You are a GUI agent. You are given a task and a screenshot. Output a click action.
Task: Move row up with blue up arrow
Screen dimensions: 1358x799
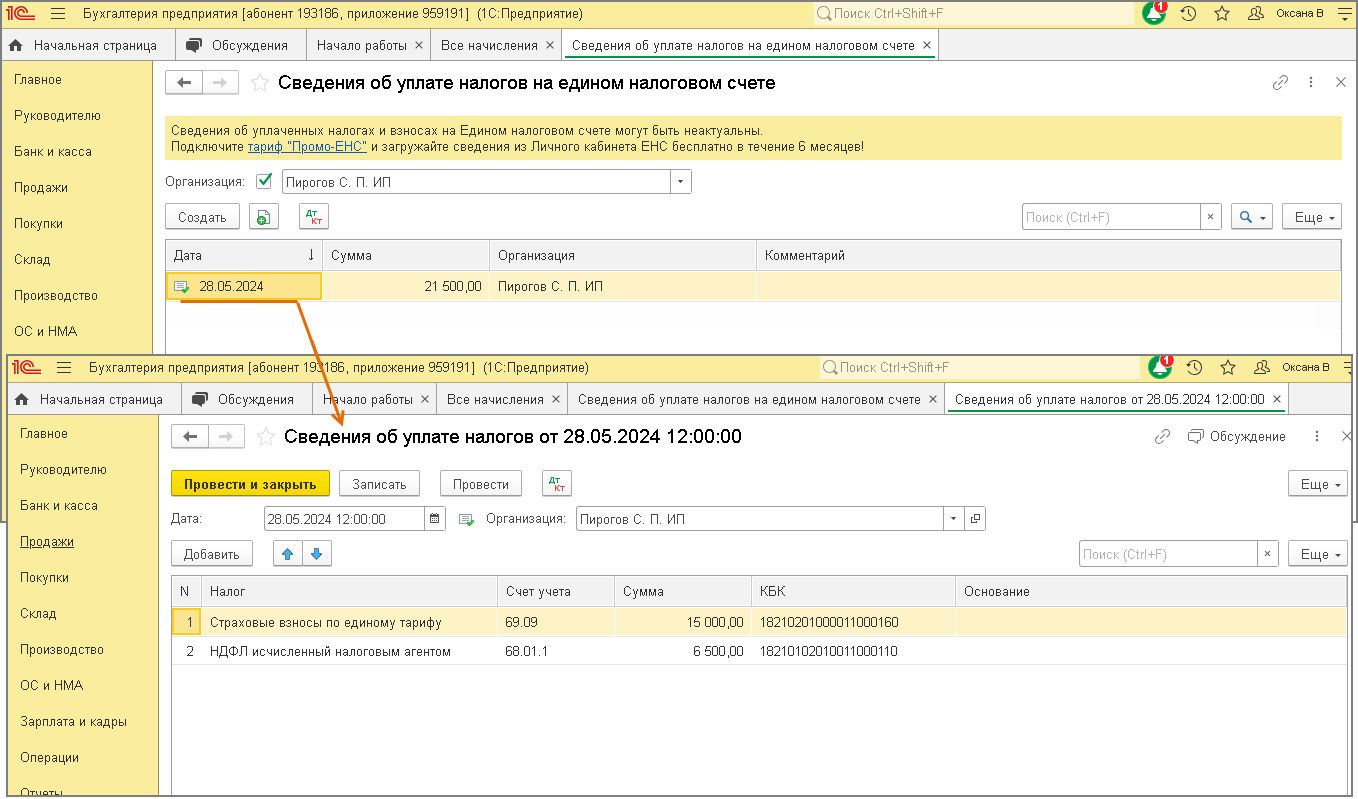[x=287, y=554]
